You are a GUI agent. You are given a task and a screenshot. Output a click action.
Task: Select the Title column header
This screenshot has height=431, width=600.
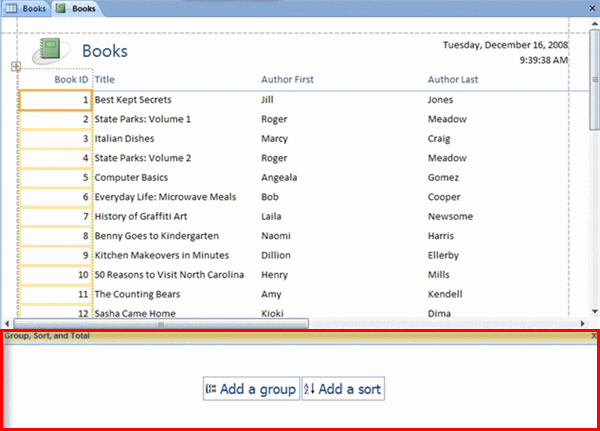coord(105,79)
